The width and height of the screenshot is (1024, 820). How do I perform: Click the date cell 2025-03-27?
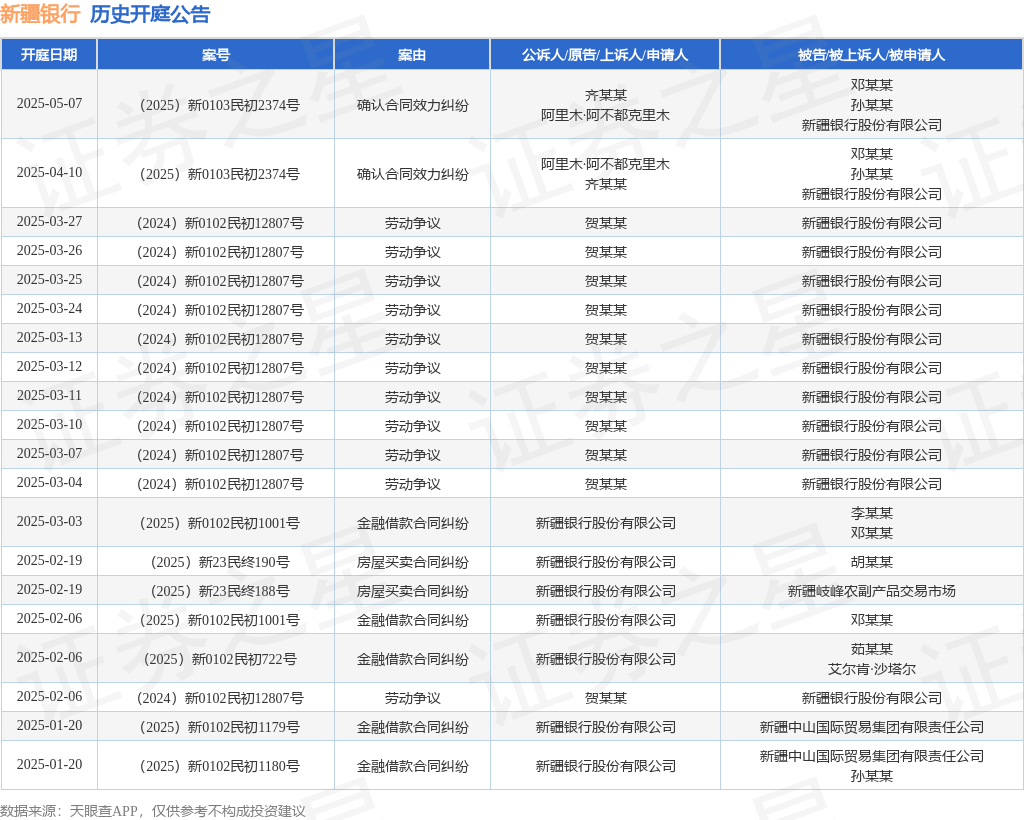pos(50,221)
